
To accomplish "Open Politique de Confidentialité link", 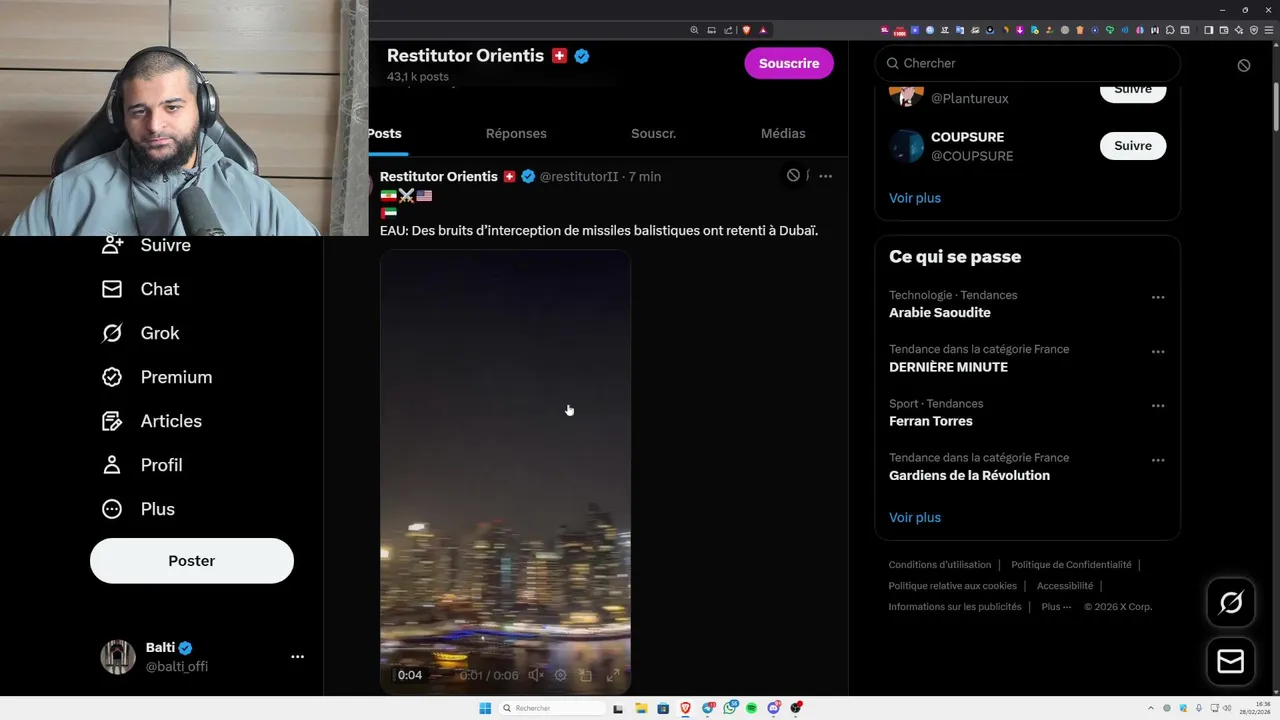I will pyautogui.click(x=1071, y=565).
